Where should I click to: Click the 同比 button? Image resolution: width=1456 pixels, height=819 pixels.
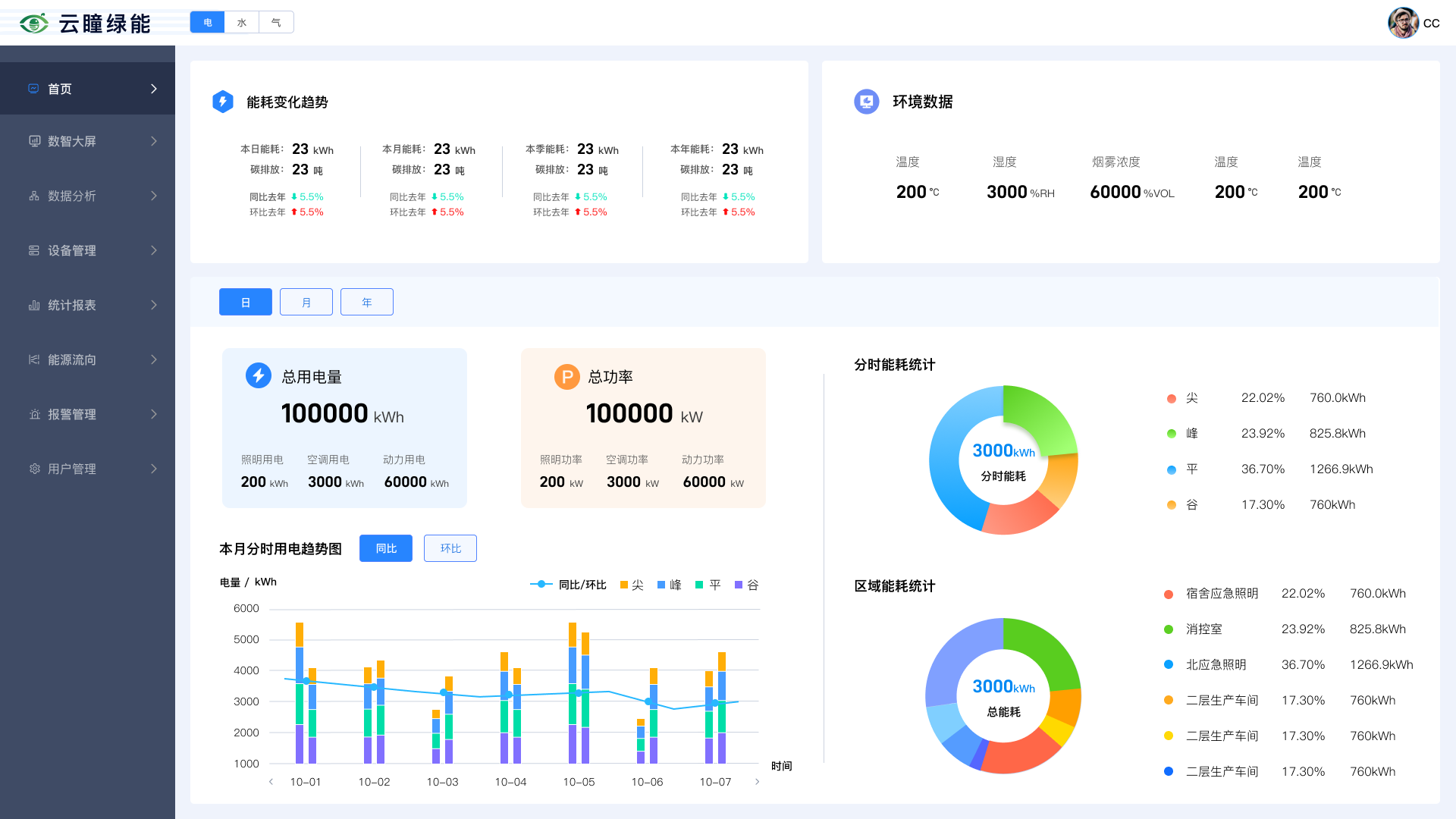[386, 548]
